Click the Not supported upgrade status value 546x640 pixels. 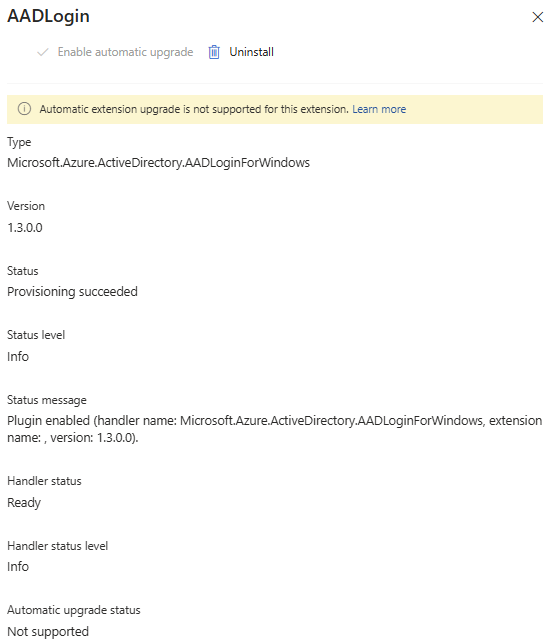tap(48, 631)
